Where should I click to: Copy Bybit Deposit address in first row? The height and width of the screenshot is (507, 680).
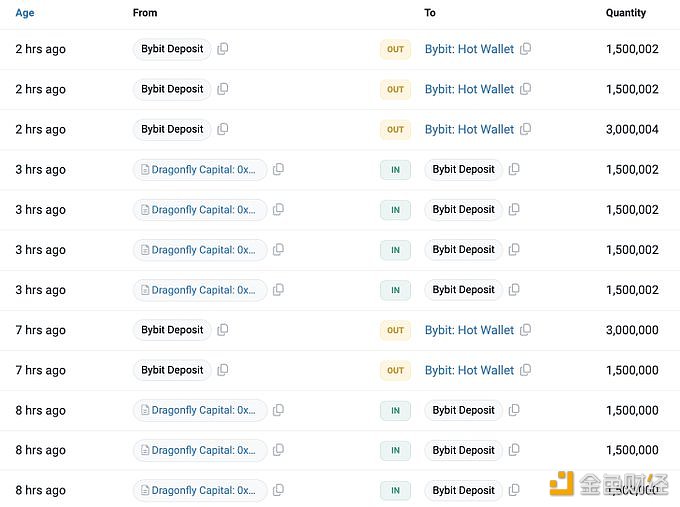click(x=222, y=49)
